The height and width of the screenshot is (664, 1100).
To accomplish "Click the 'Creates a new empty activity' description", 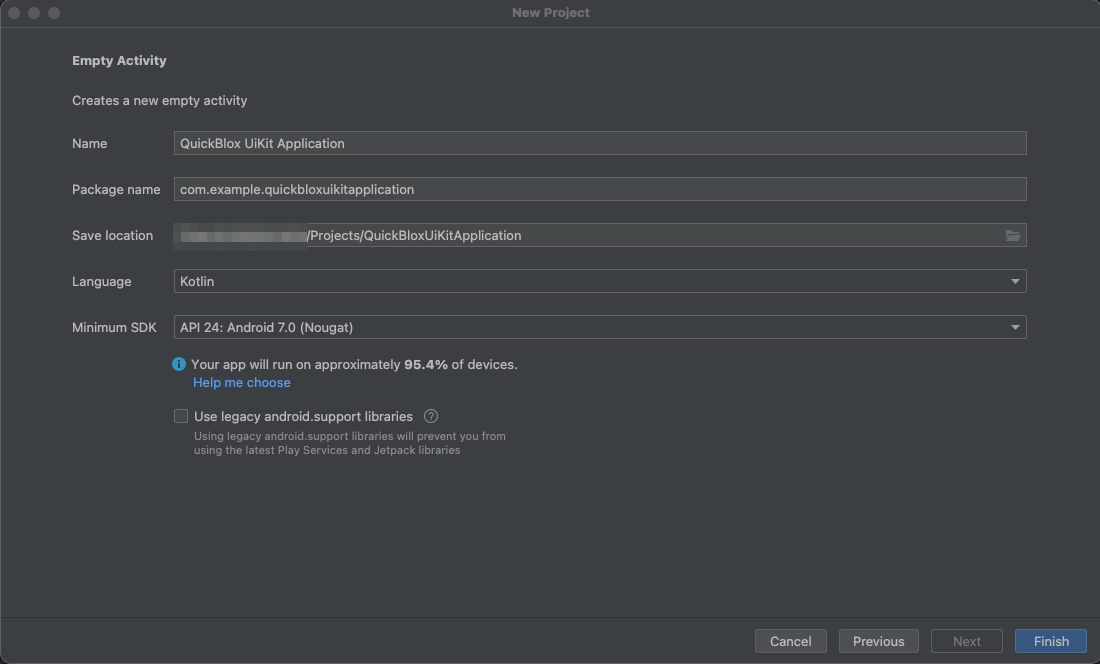I will click(x=159, y=100).
